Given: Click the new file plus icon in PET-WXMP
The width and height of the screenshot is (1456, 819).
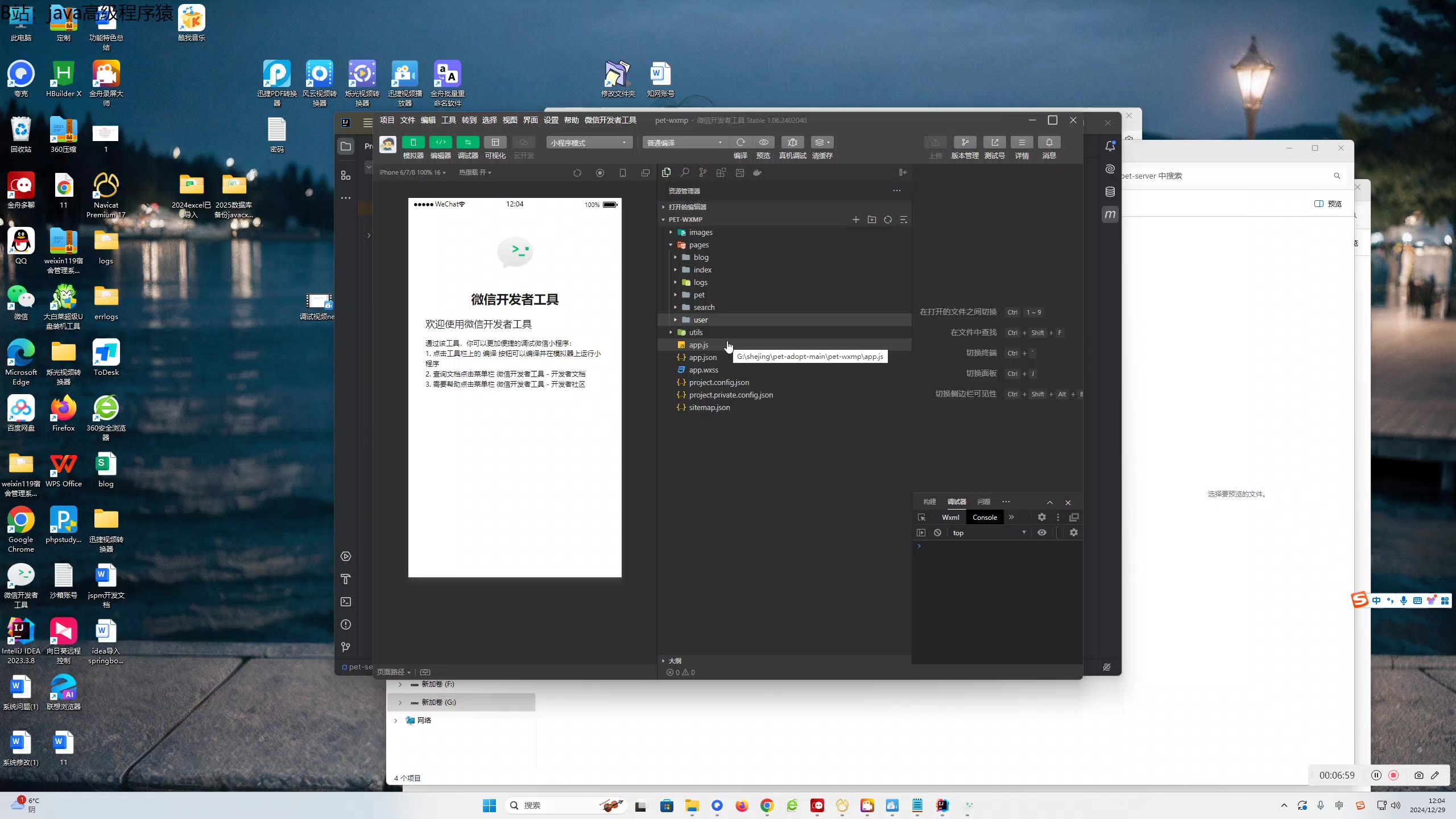Looking at the screenshot, I should tap(856, 220).
